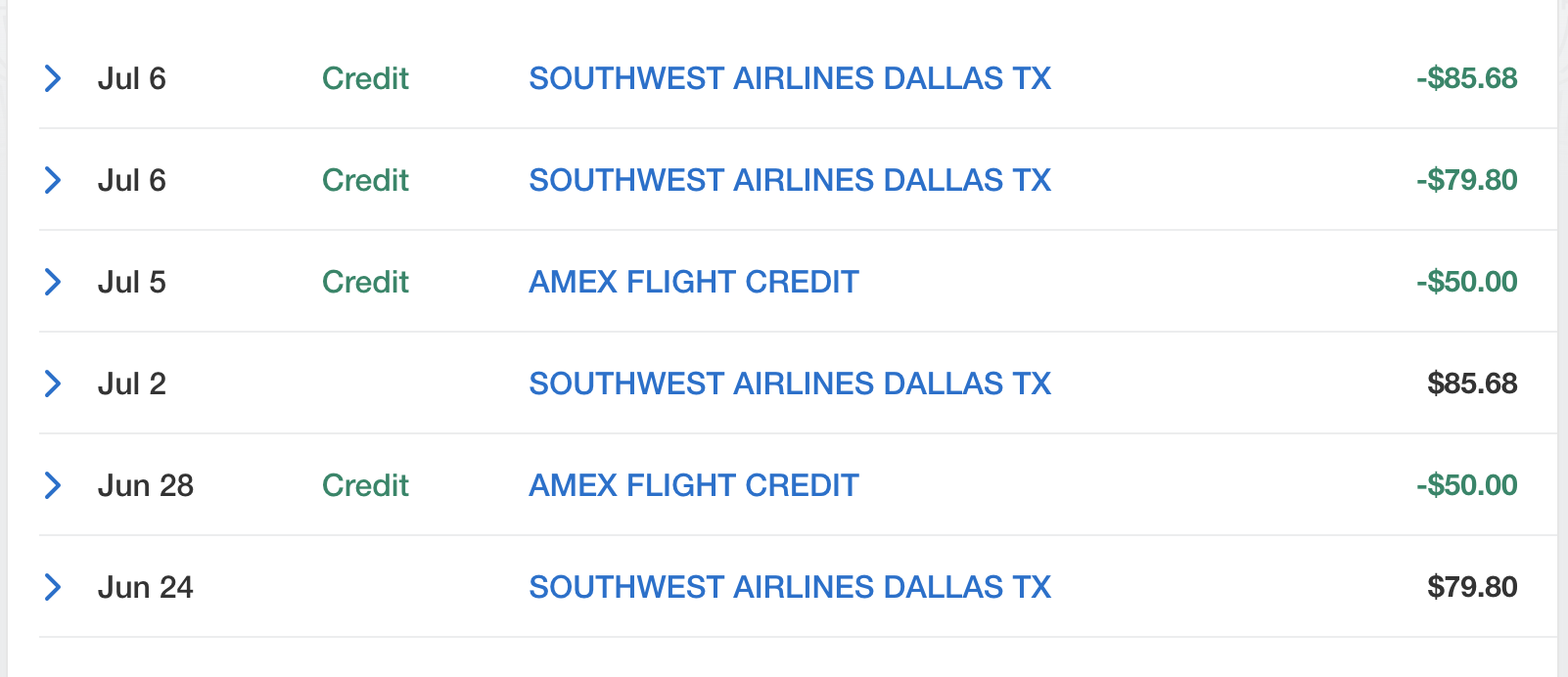This screenshot has width=1568, height=677.
Task: Expand the Jun 24 transaction chevron
Action: tap(53, 587)
